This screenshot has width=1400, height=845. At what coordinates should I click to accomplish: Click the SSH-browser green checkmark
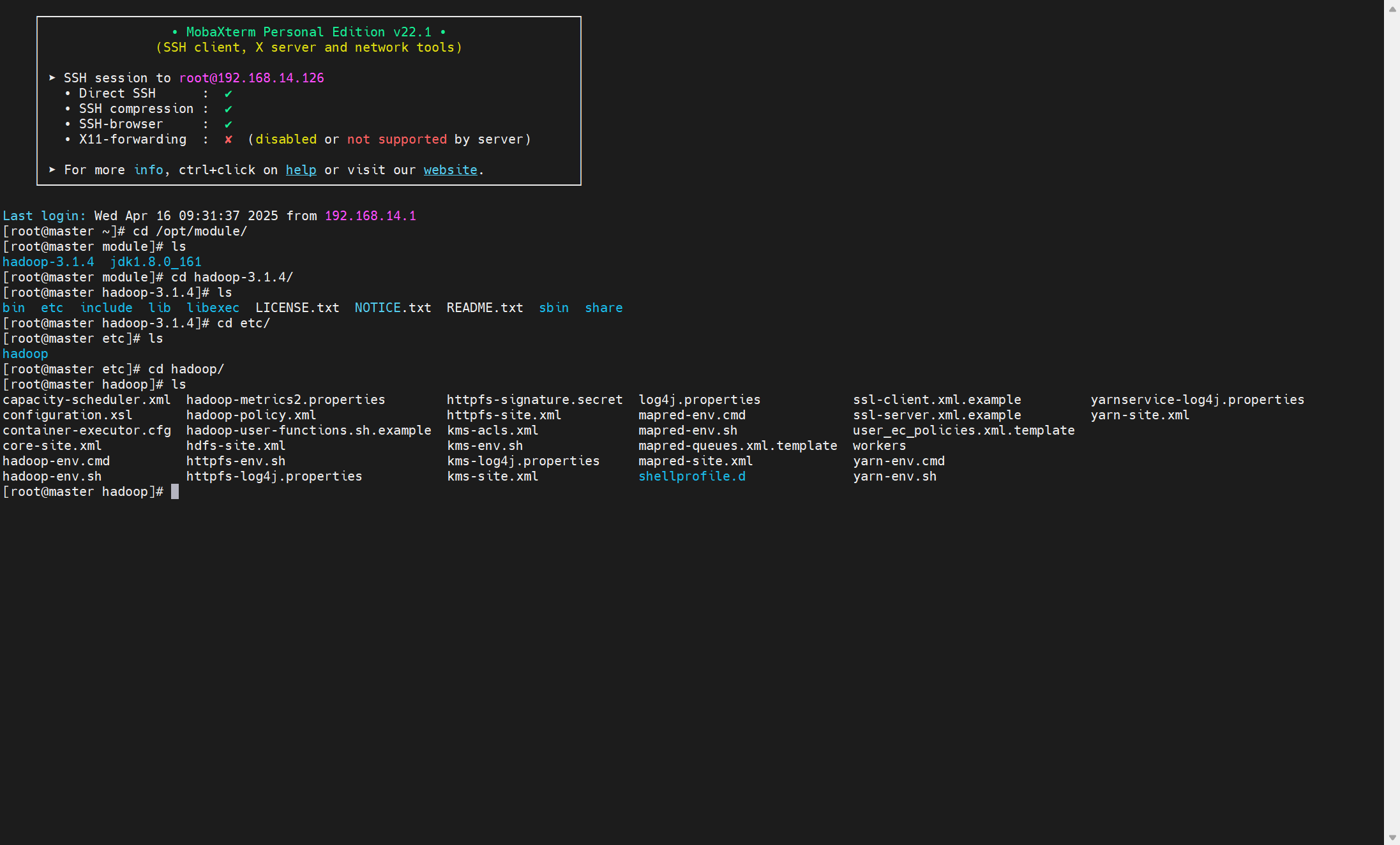[x=229, y=124]
